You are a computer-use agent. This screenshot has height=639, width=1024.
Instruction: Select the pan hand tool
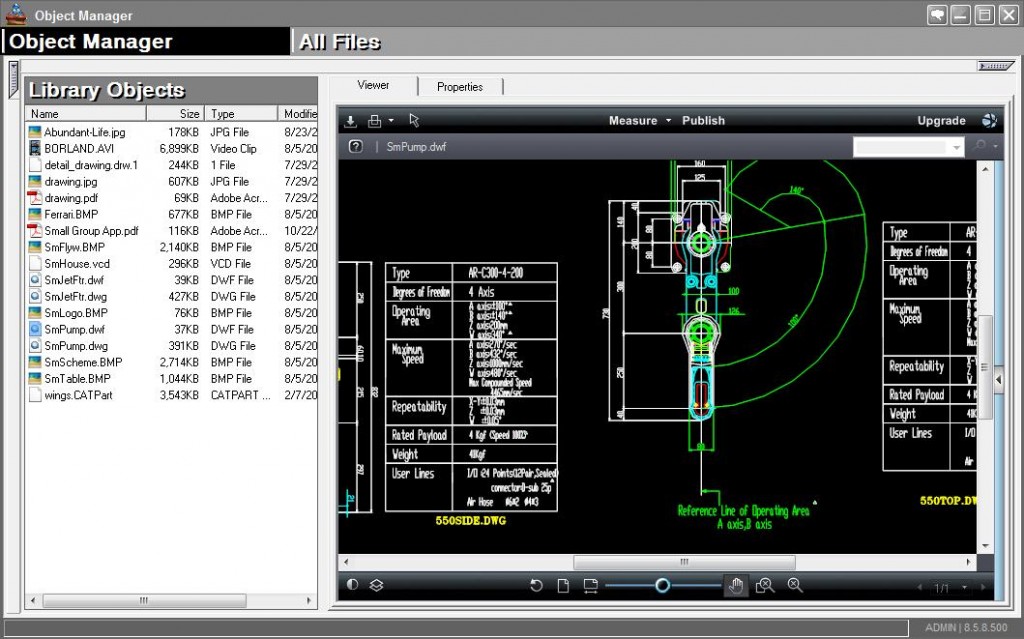(x=736, y=585)
